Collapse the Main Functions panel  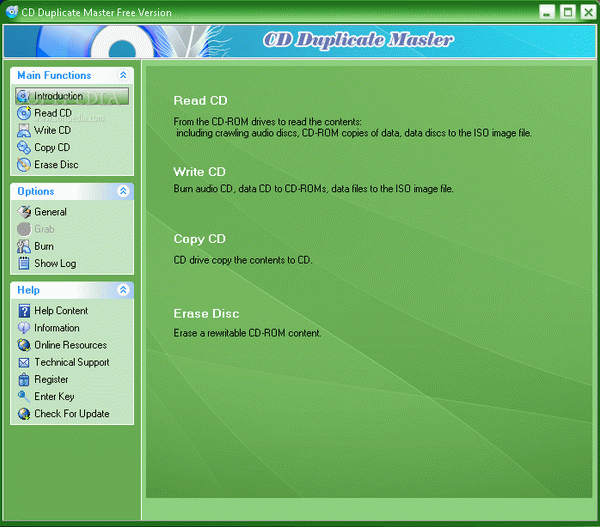pos(123,75)
